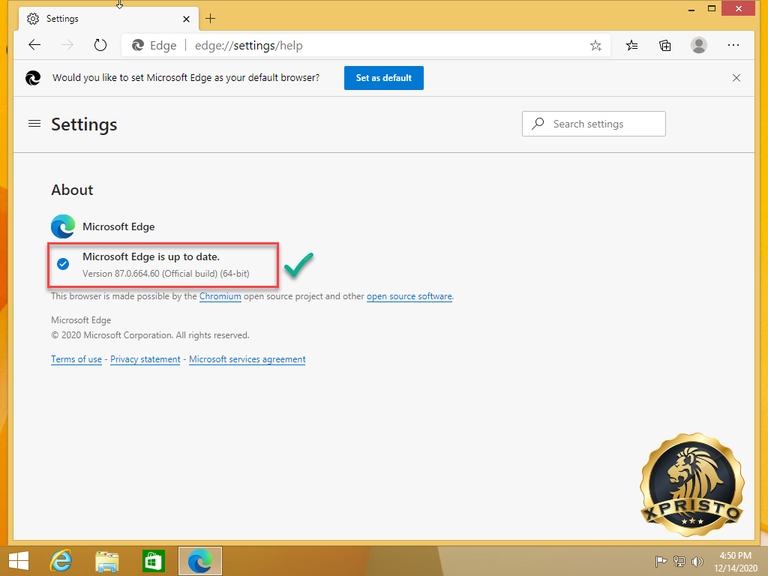768x576 pixels.
Task: Open the Chromium link
Action: pos(220,296)
